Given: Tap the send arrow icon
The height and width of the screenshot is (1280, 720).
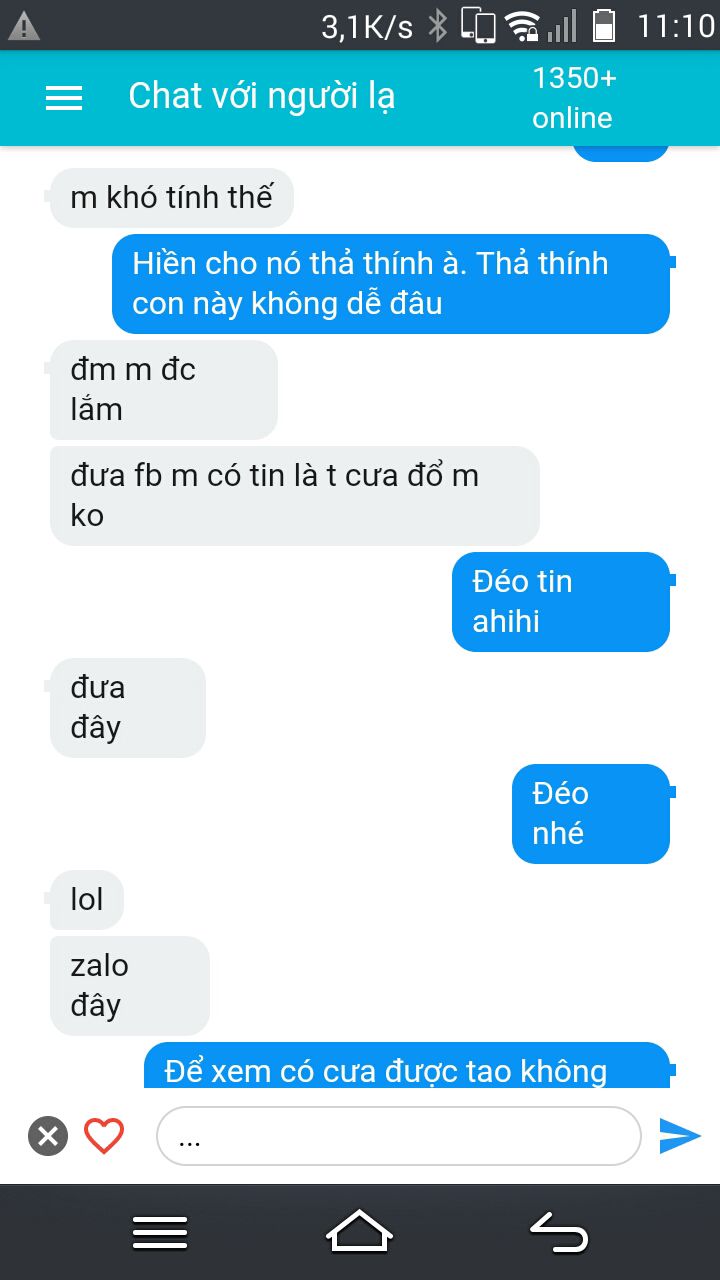Looking at the screenshot, I should 680,1136.
